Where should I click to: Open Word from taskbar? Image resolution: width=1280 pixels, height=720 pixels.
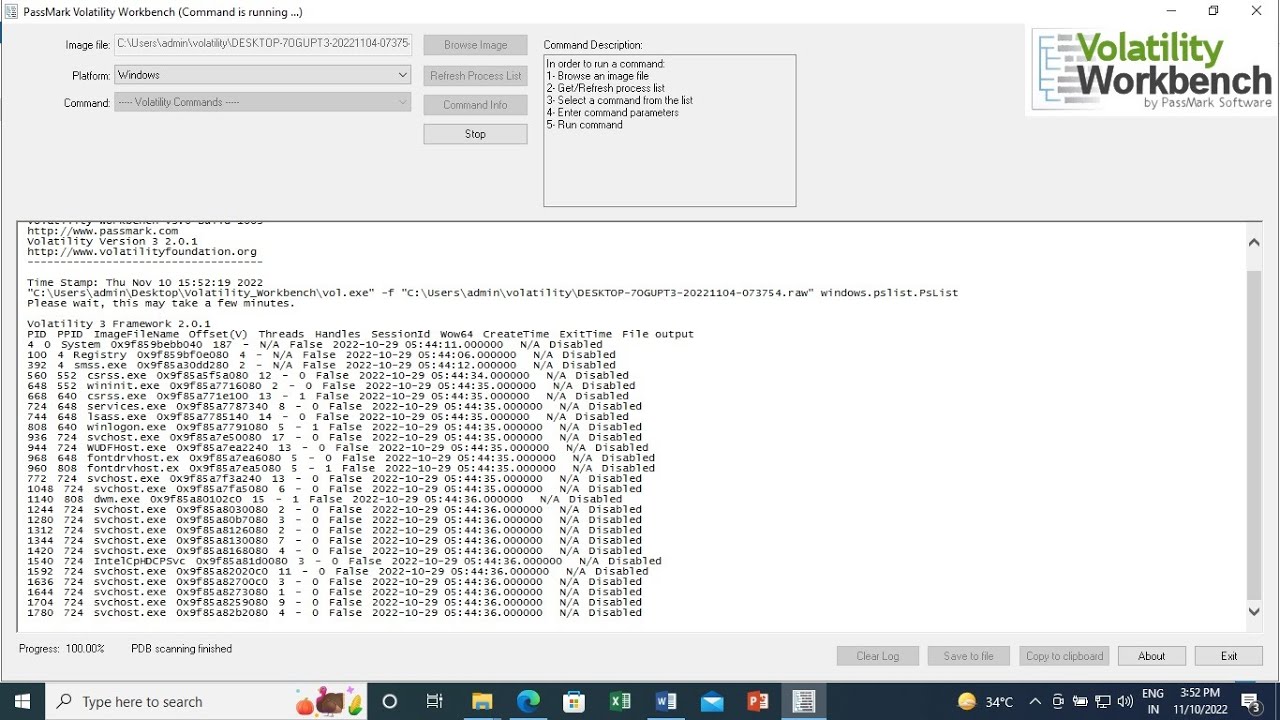coord(666,702)
